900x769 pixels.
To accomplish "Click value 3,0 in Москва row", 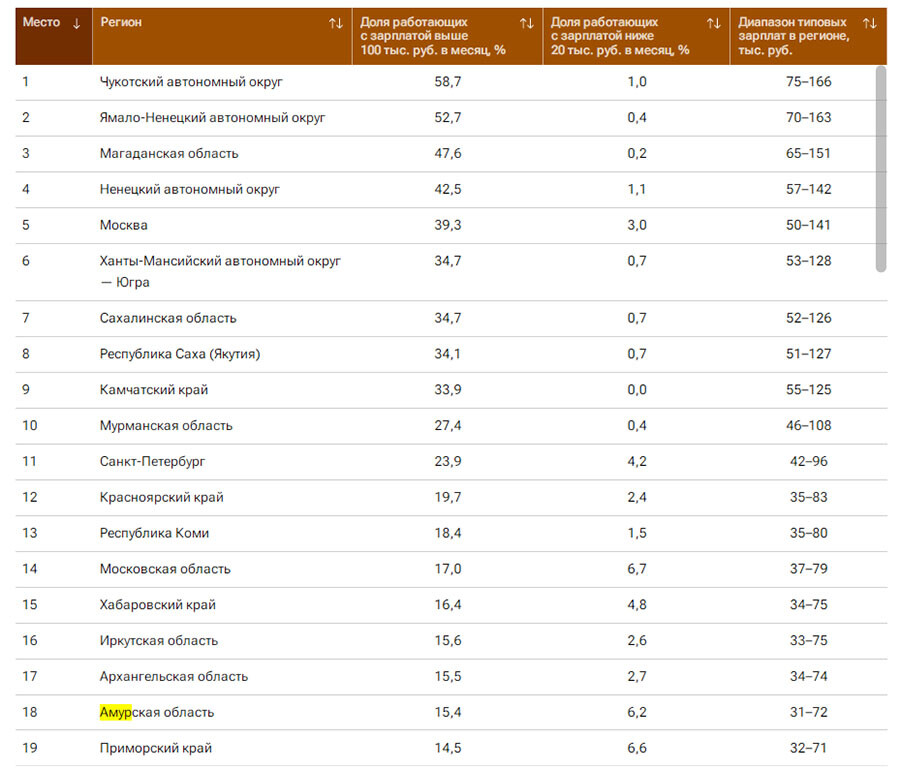I will point(637,225).
